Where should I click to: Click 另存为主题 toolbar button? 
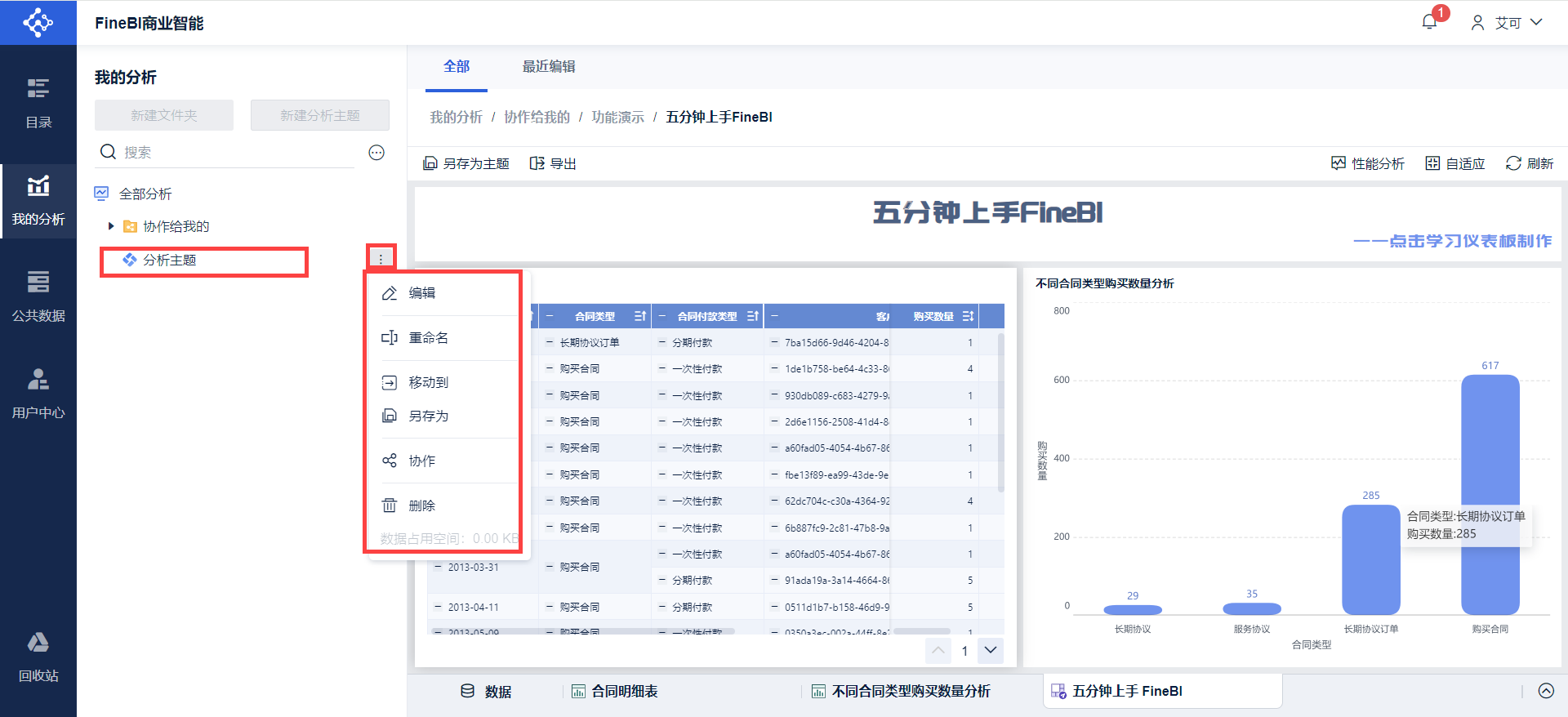[466, 163]
